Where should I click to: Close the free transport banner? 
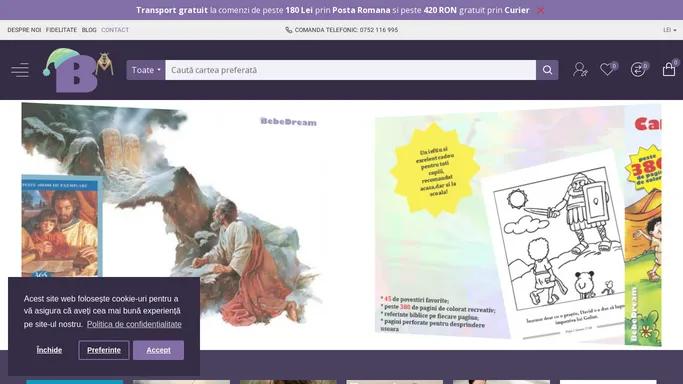(541, 10)
